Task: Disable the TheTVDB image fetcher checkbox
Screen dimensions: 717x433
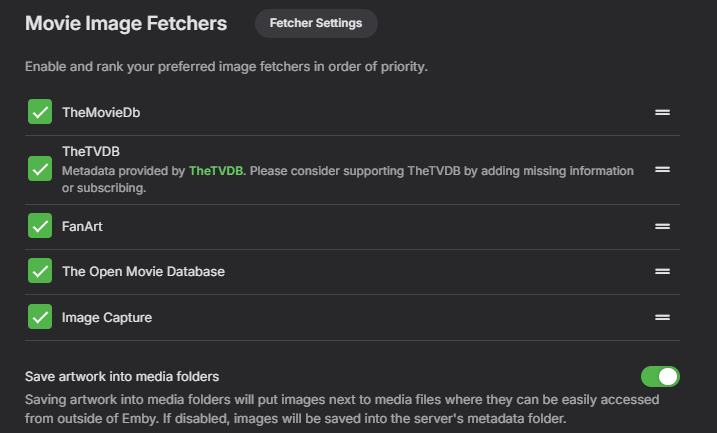Action: pyautogui.click(x=40, y=169)
